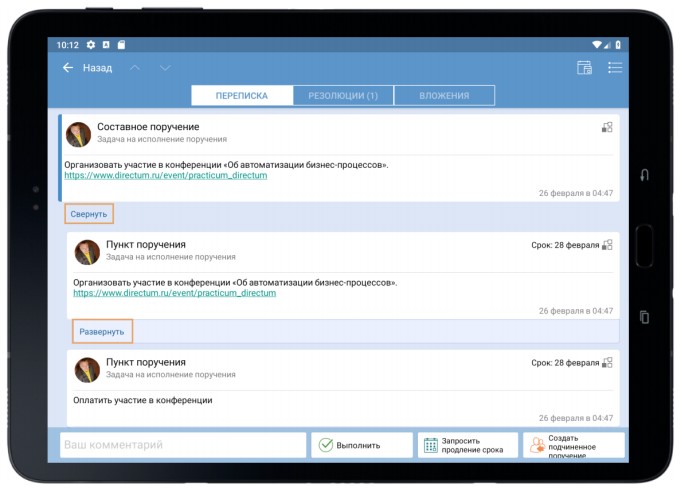Open directum link in Составное поручение

(166, 175)
